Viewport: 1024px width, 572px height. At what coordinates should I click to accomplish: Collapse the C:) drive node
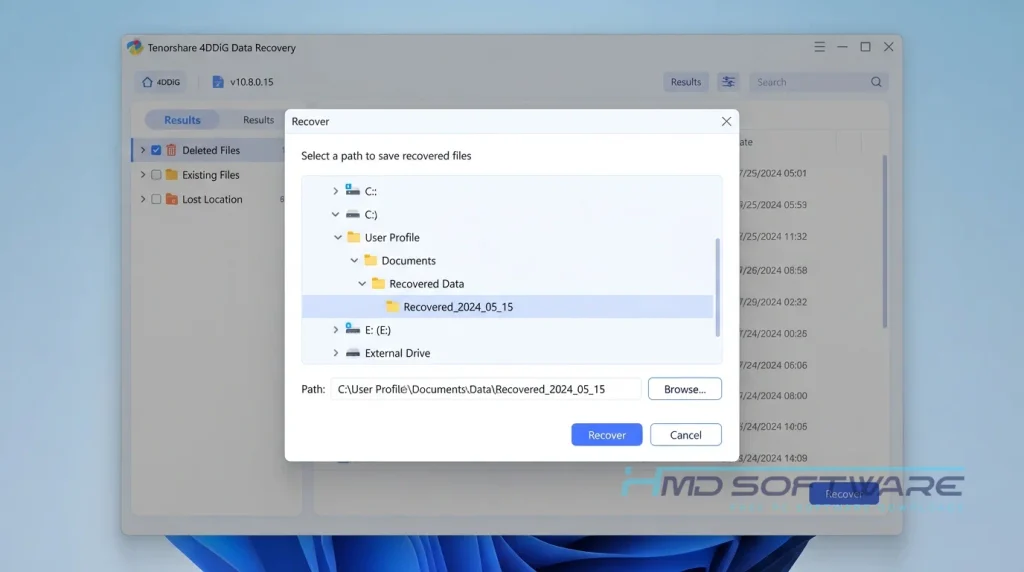[x=335, y=214]
